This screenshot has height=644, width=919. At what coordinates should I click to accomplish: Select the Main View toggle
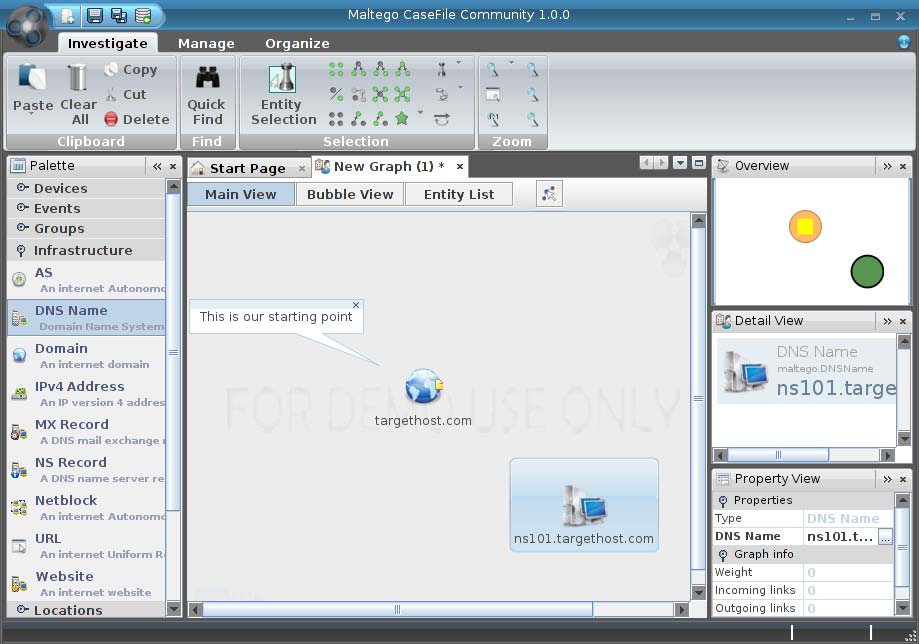coord(240,194)
